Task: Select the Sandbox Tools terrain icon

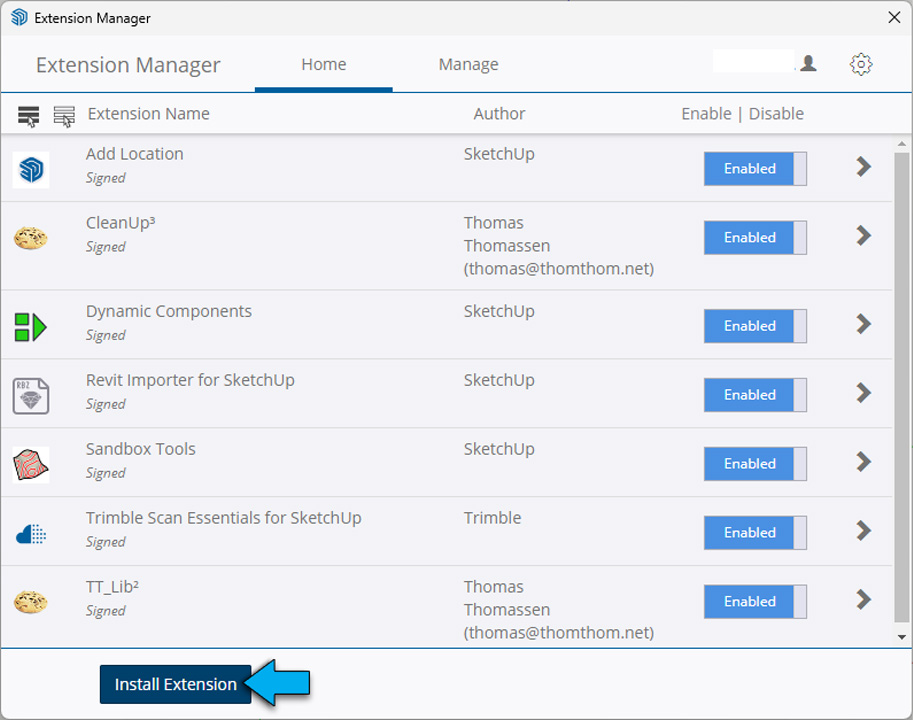Action: 31,464
